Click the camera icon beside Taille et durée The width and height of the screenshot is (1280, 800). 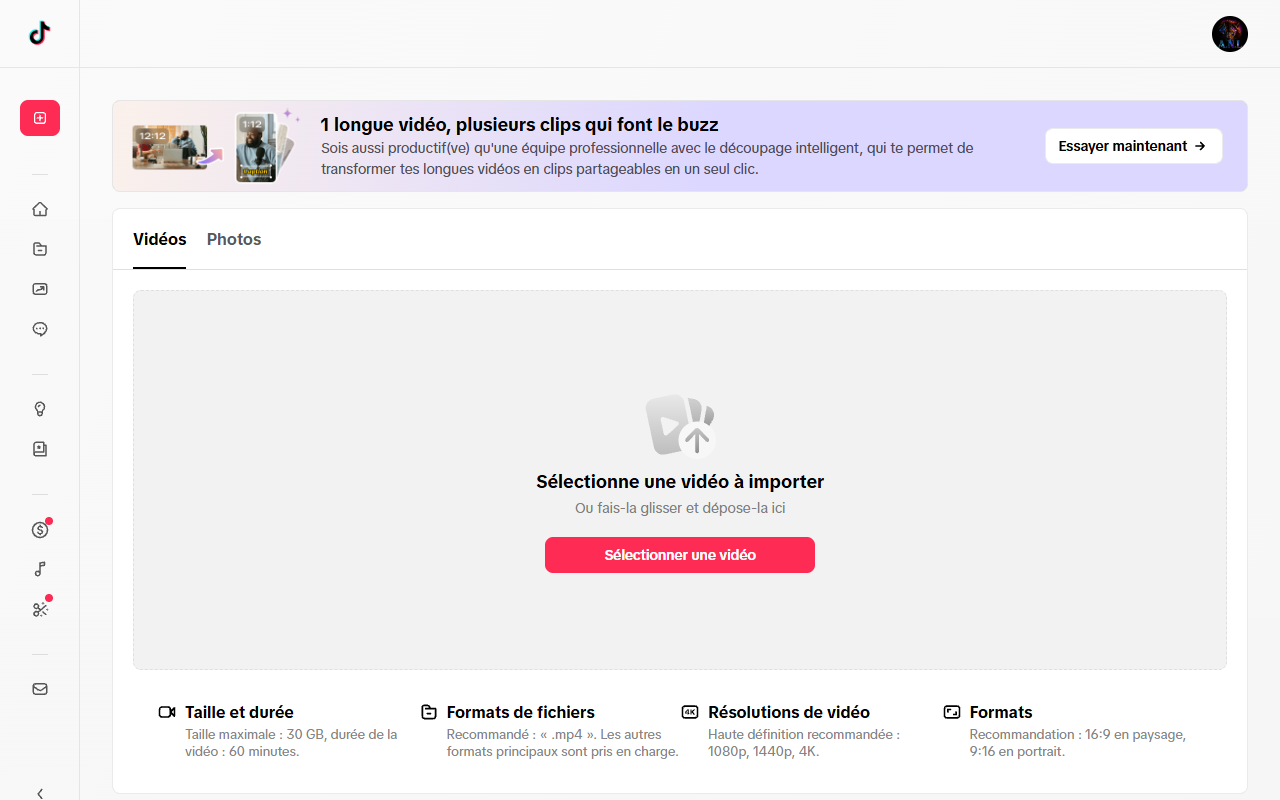point(167,712)
